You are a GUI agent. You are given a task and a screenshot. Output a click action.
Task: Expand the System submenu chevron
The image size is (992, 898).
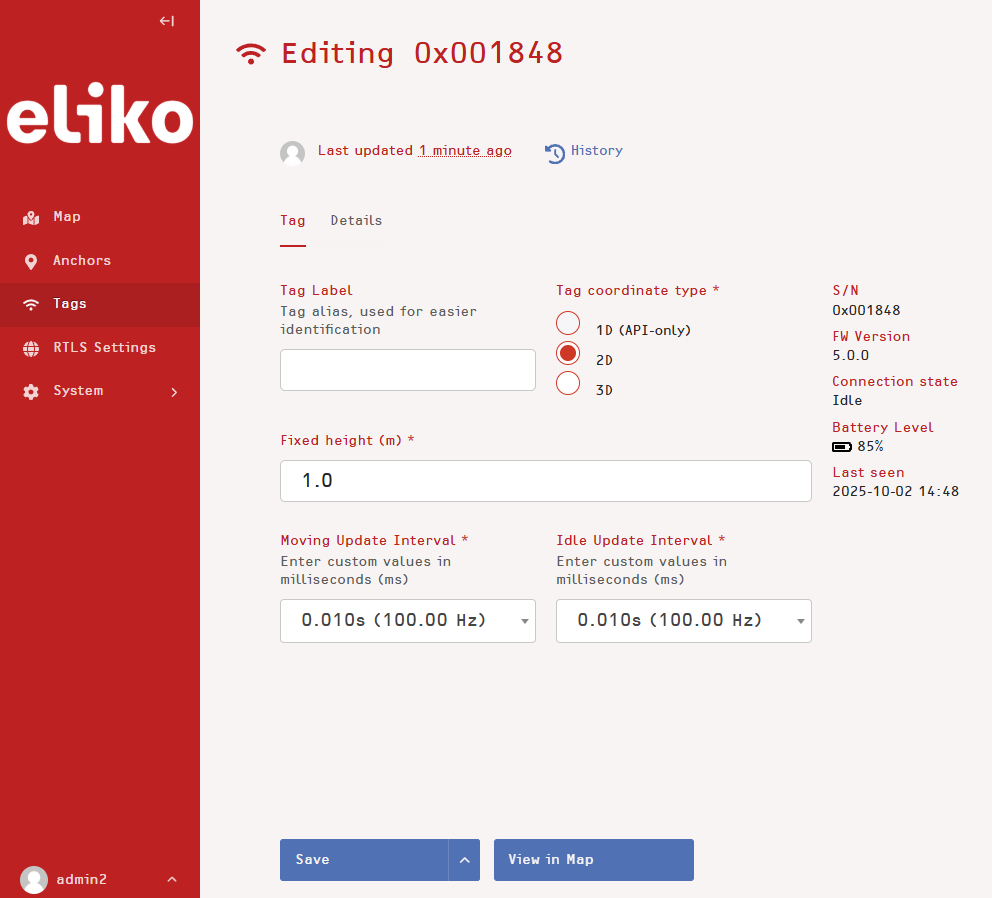tap(174, 392)
